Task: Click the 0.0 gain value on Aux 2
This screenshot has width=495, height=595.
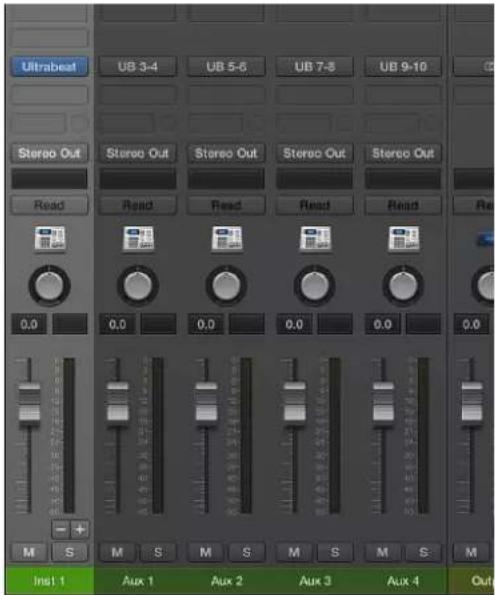Action: pyautogui.click(x=206, y=324)
